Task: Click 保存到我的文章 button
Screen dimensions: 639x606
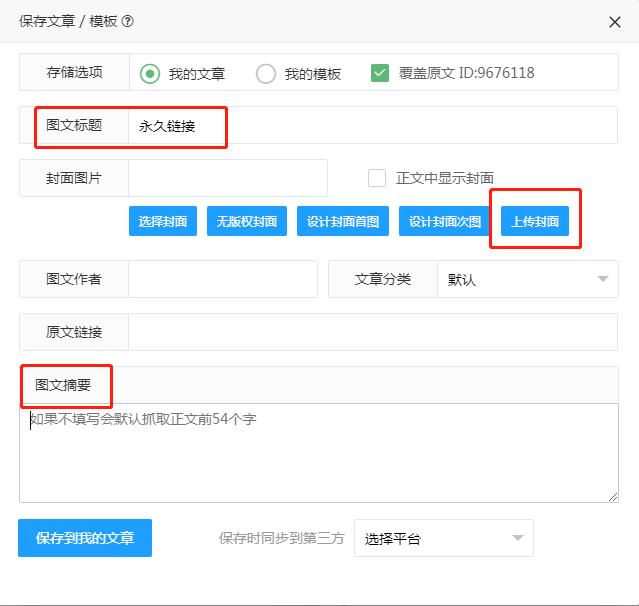Action: pyautogui.click(x=85, y=538)
